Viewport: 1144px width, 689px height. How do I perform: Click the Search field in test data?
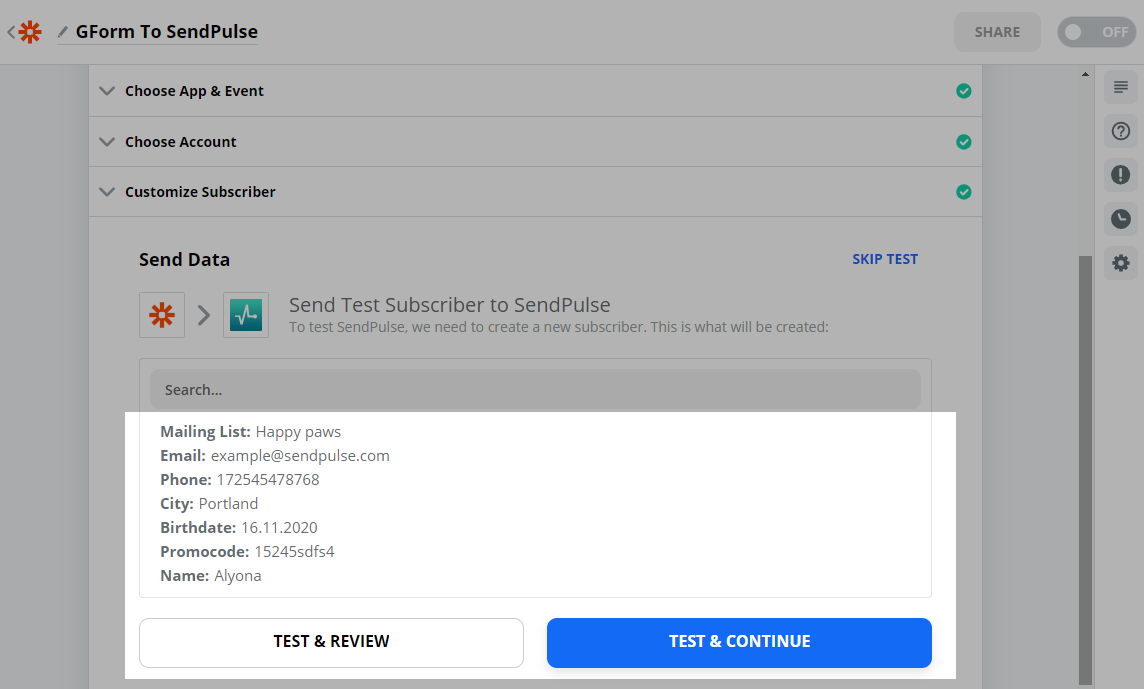(x=536, y=390)
